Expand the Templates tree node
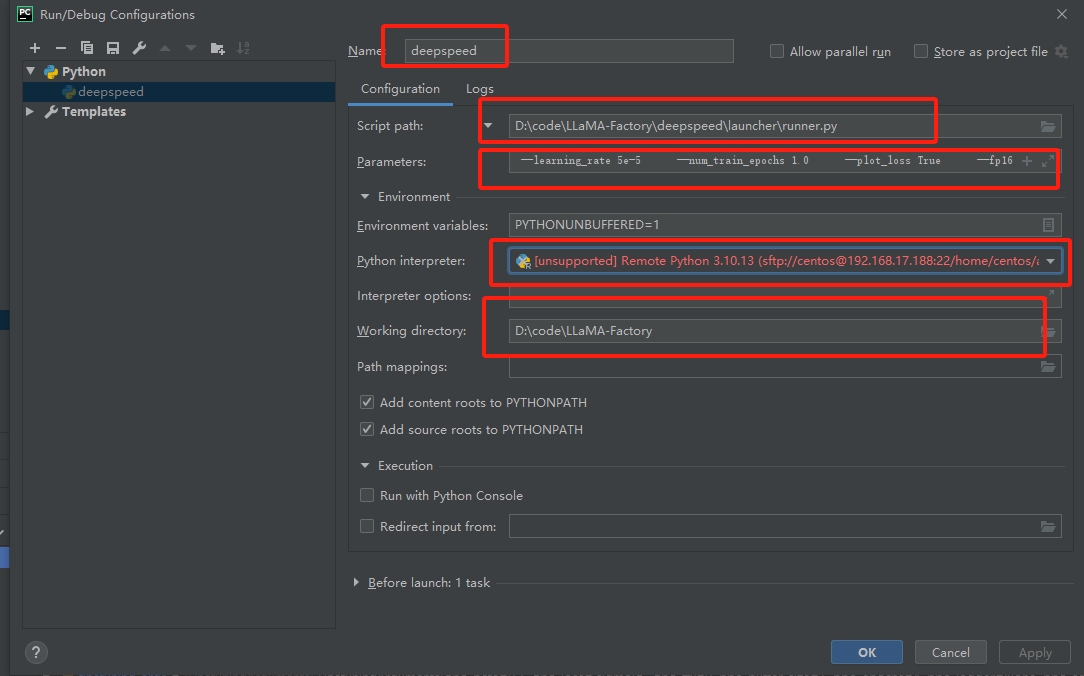This screenshot has width=1084, height=676. [x=30, y=112]
